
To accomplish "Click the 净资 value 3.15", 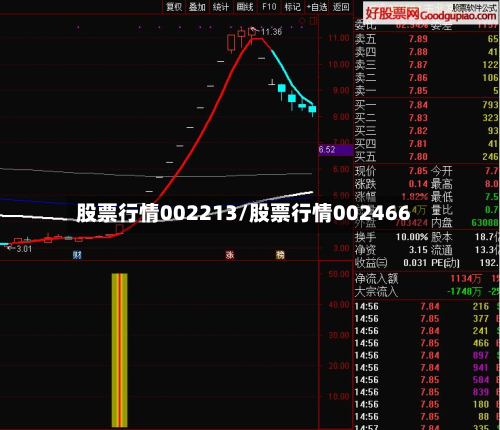I will click(x=418, y=250).
